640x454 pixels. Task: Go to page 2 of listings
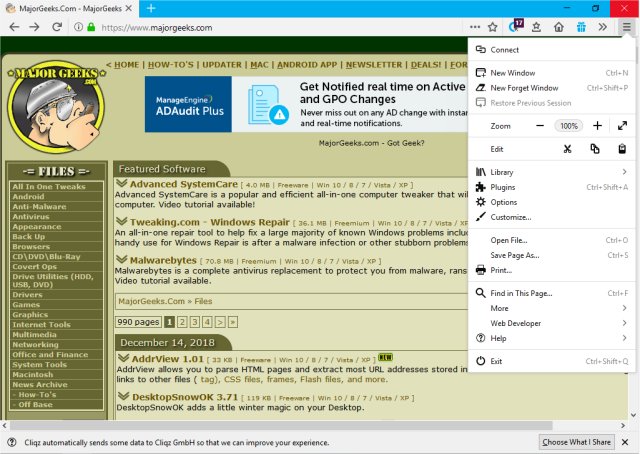[x=182, y=322]
